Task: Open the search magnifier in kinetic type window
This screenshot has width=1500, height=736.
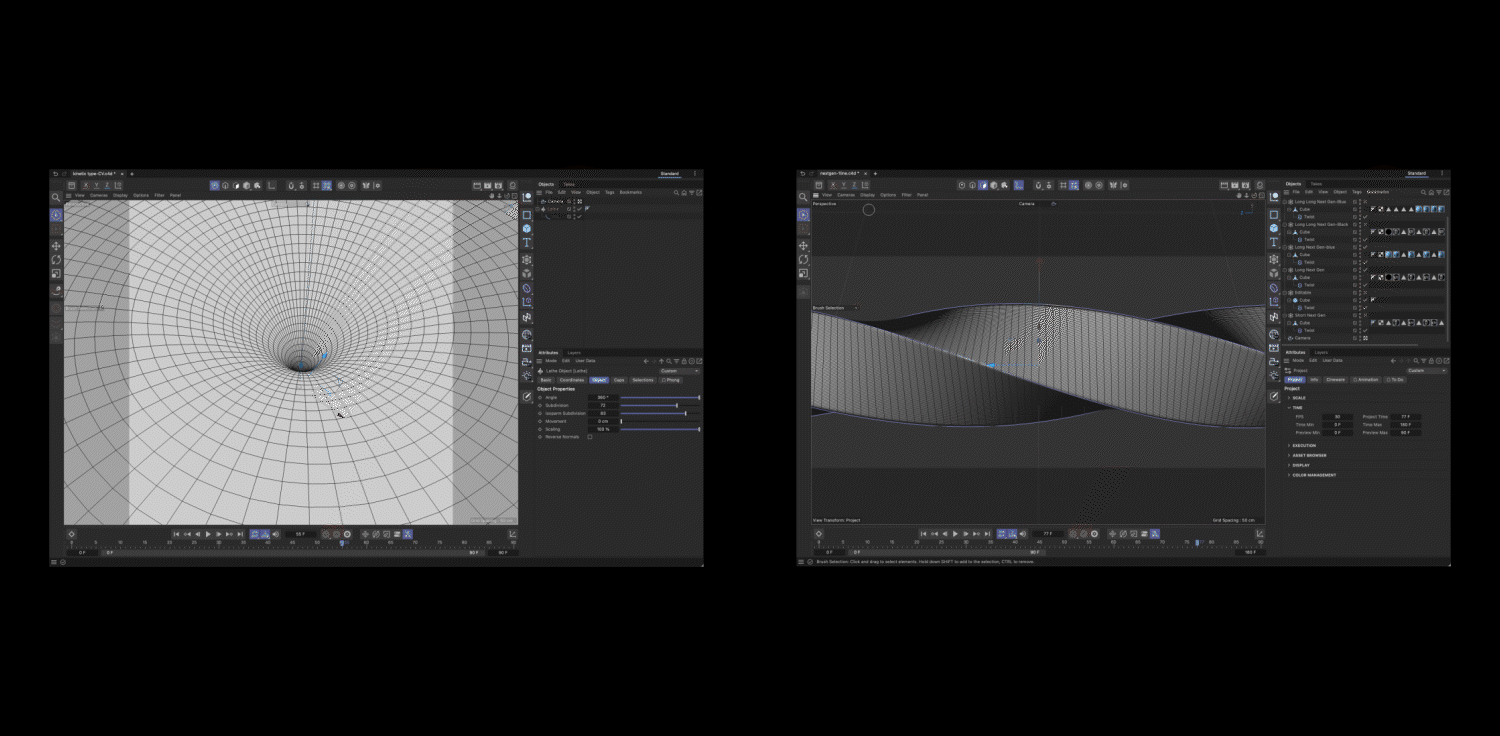Action: tap(56, 198)
